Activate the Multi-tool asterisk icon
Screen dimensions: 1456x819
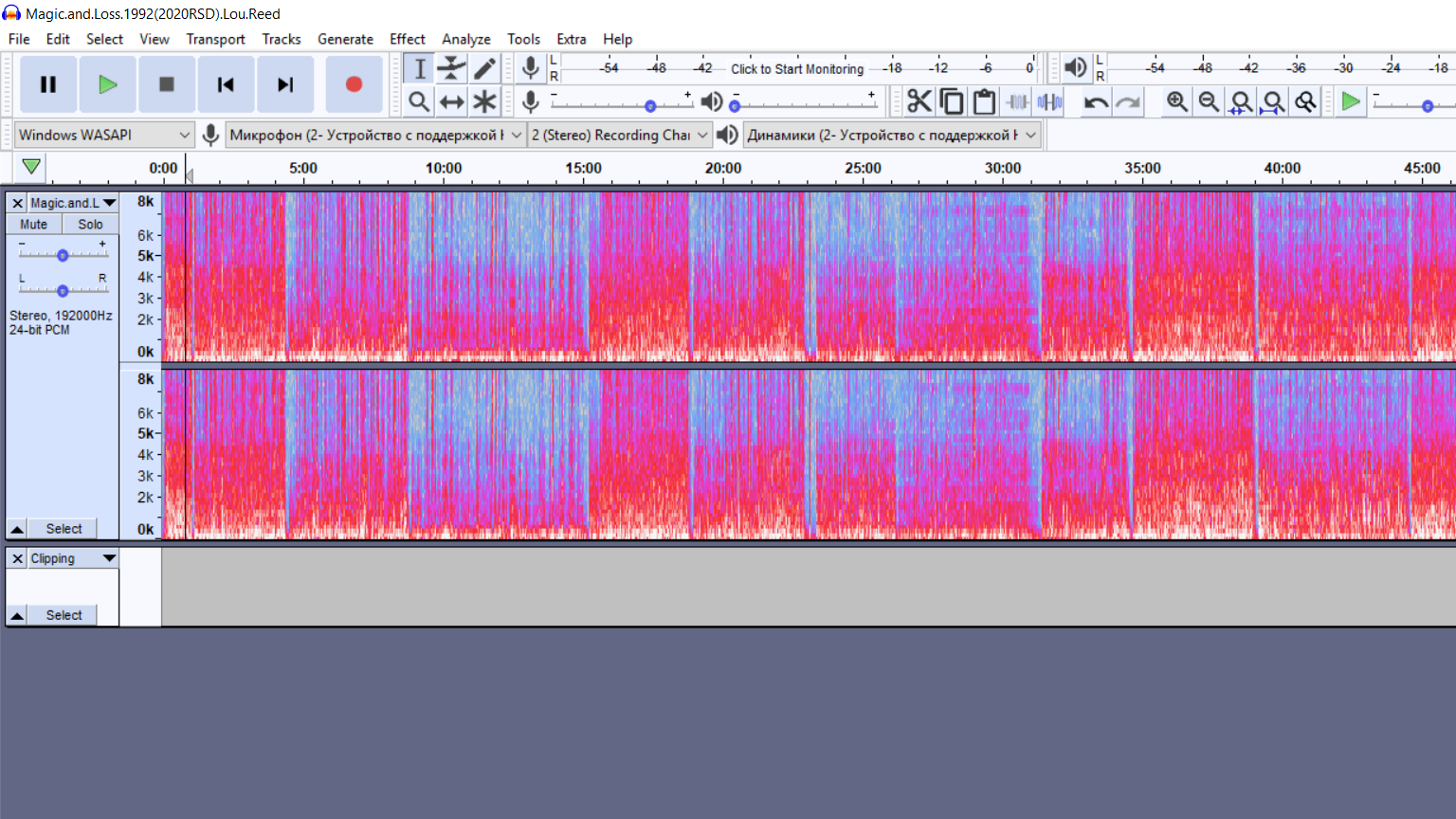click(484, 101)
